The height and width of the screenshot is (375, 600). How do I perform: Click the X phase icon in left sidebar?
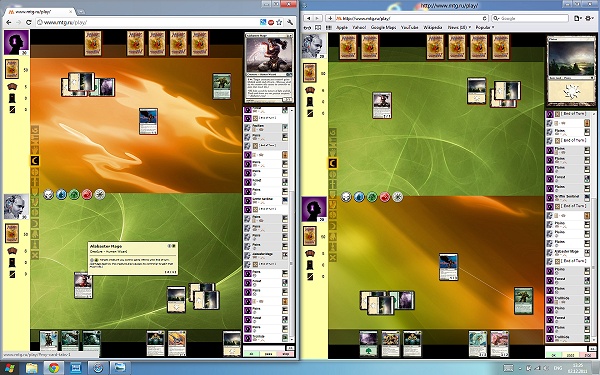click(35, 255)
